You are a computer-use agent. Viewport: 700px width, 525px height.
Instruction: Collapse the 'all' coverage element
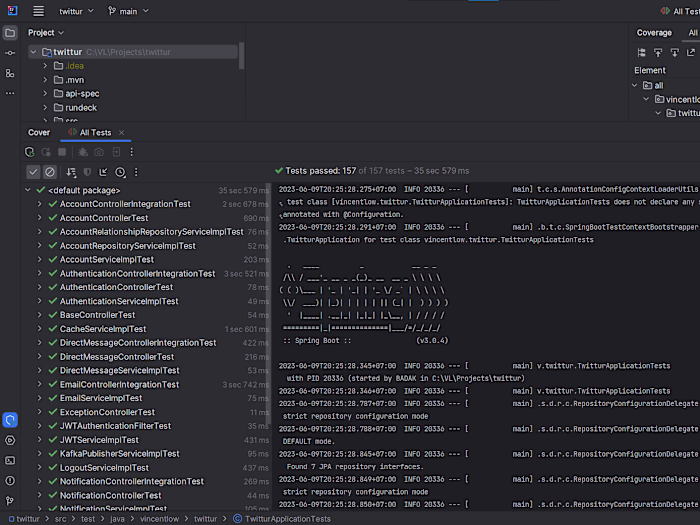coord(635,85)
